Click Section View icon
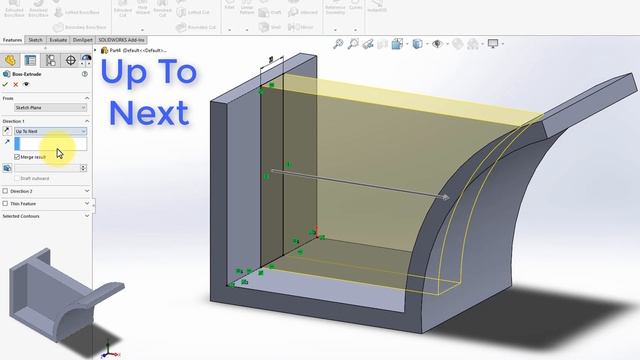Image resolution: width=640 pixels, height=360 pixels. pos(382,44)
